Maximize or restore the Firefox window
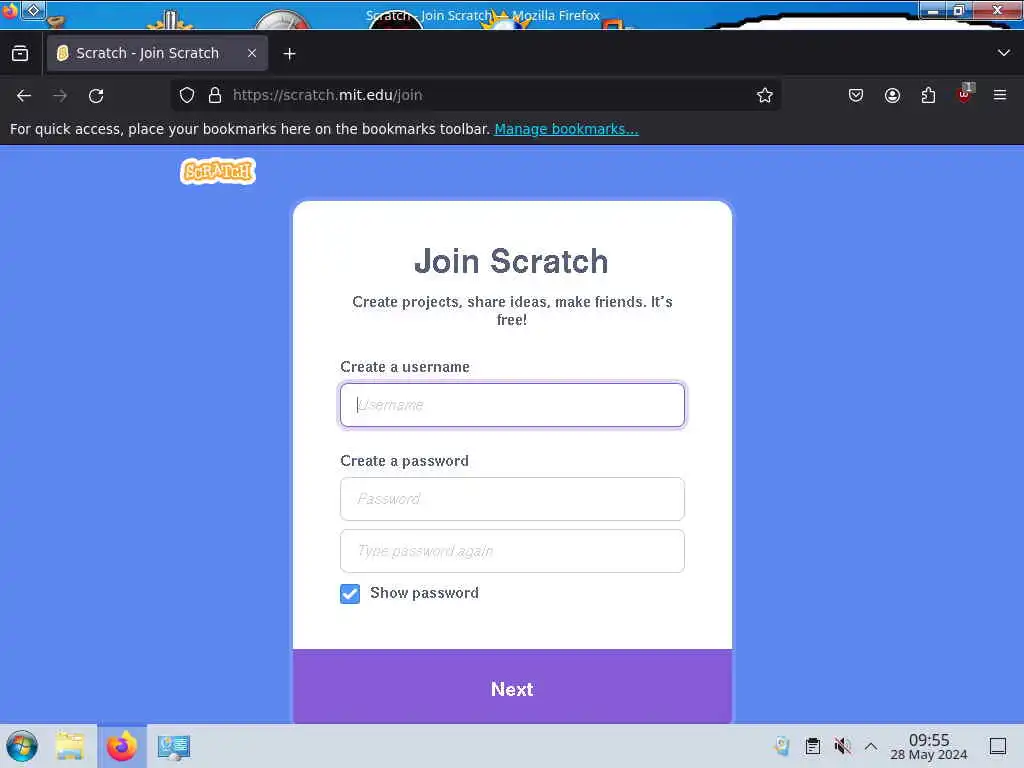 [959, 10]
